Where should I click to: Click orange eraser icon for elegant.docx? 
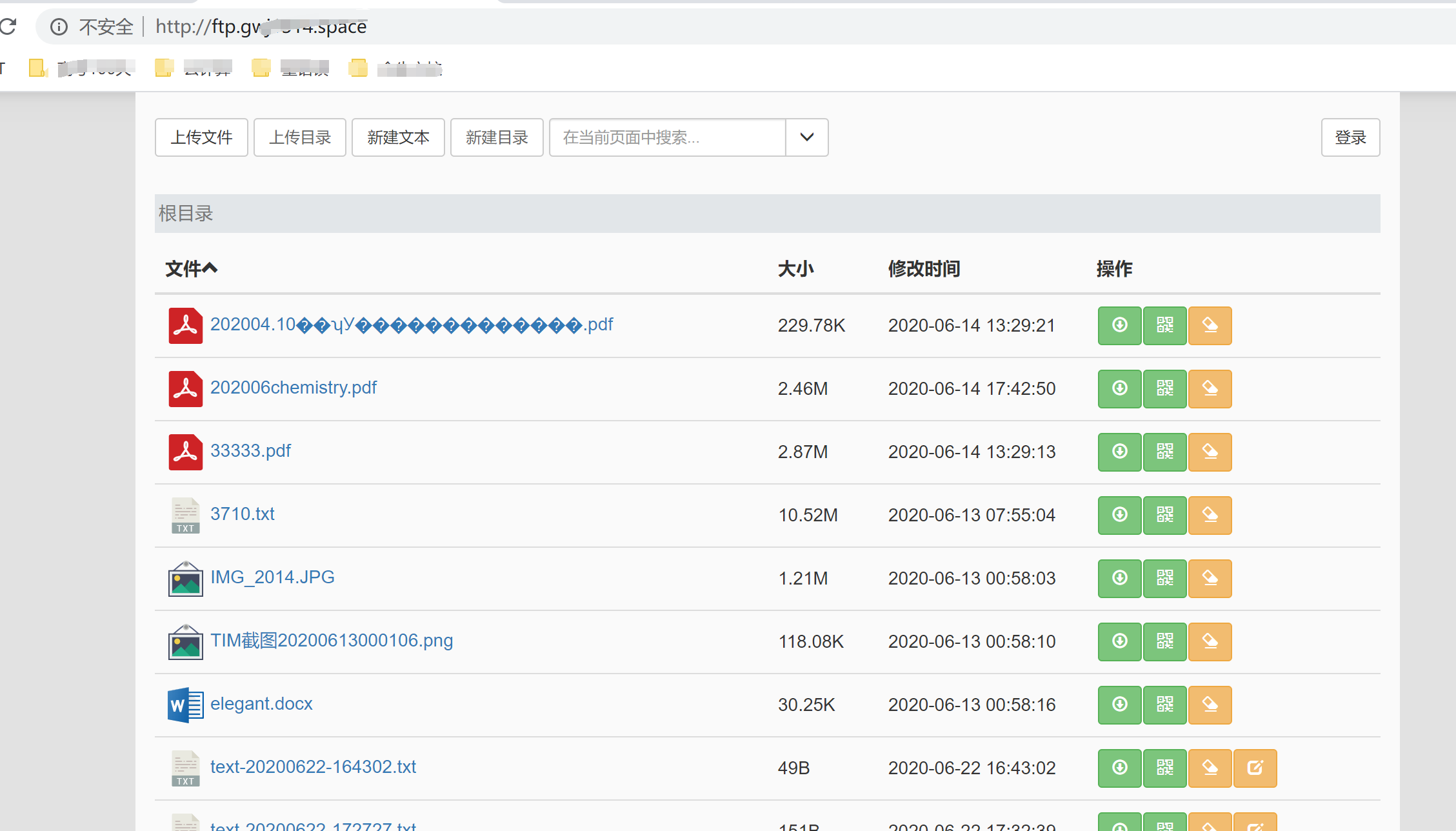pos(1210,705)
